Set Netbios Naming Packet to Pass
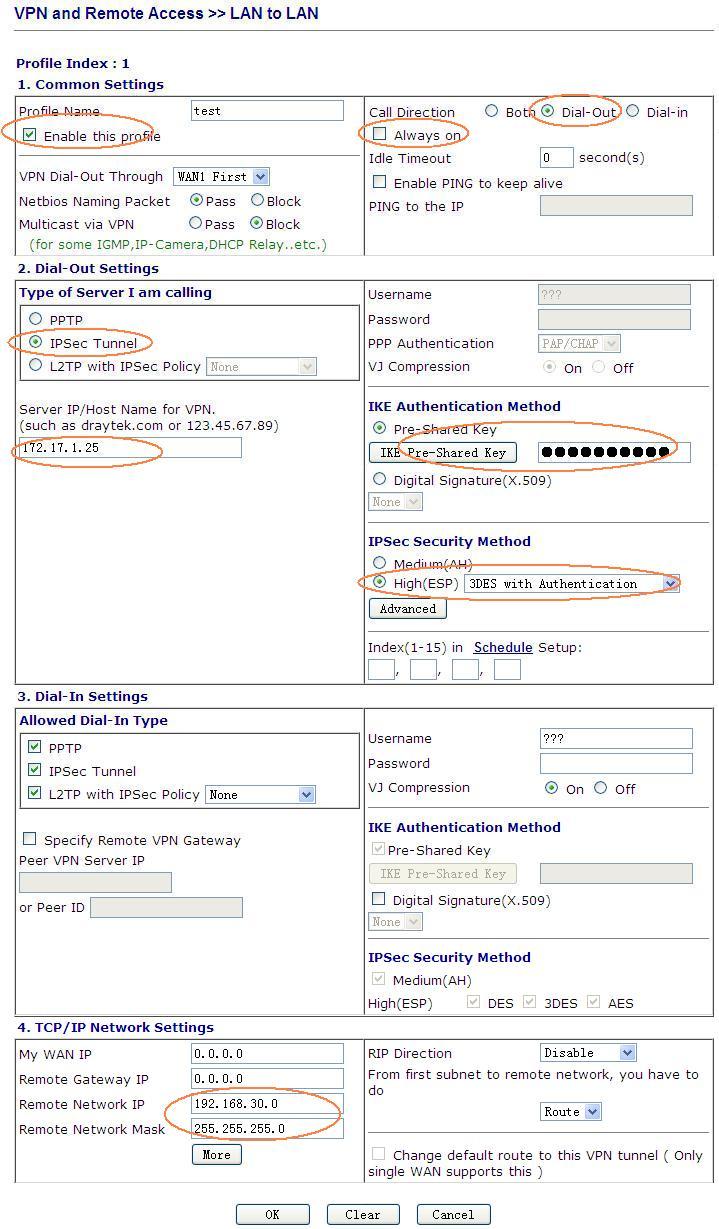Image resolution: width=719 pixels, height=1229 pixels. point(196,200)
